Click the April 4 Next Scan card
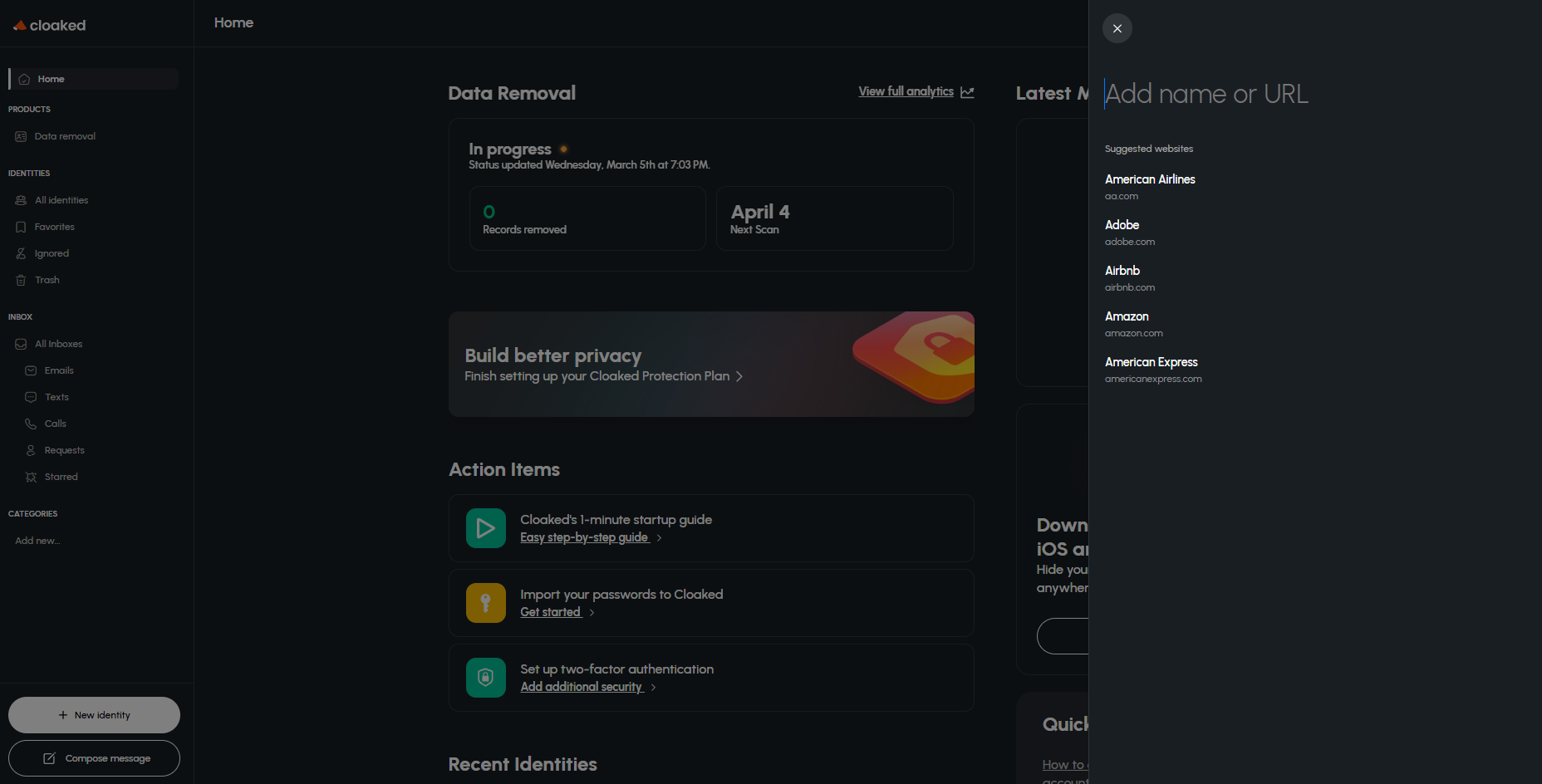Viewport: 1542px width, 784px height. tap(834, 218)
